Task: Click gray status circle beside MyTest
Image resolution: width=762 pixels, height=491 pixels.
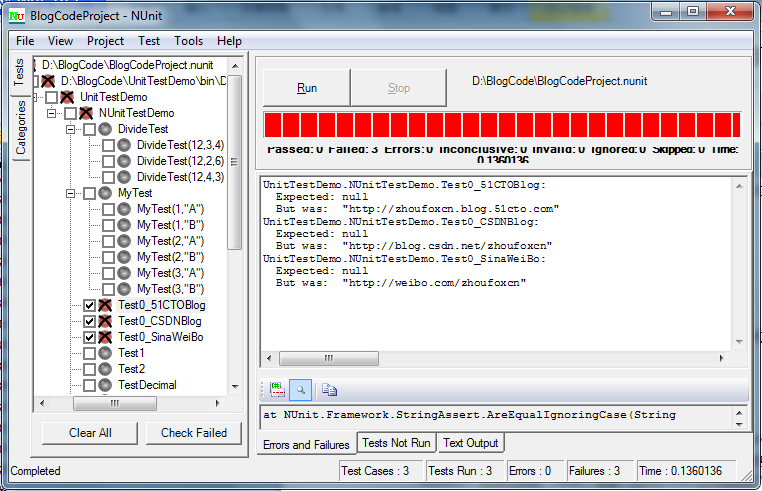Action: (x=105, y=193)
